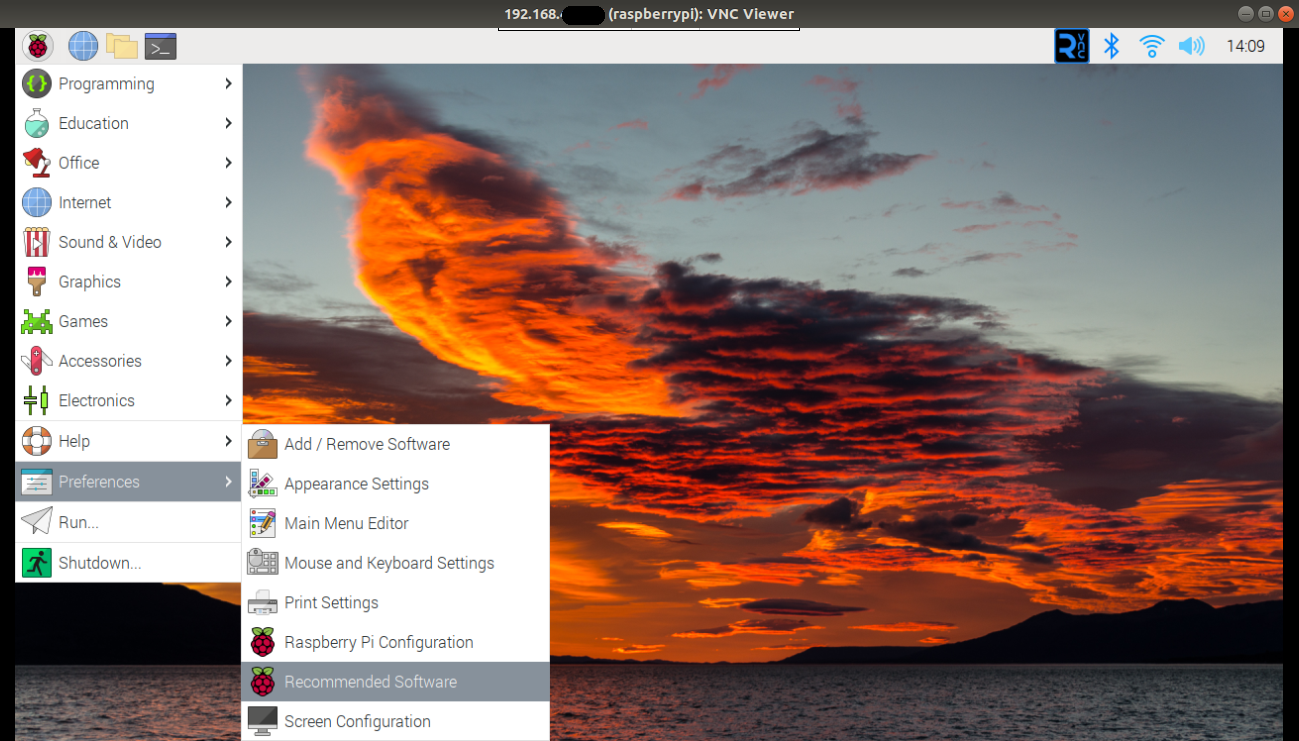Viewport: 1299px width, 741px height.
Task: Launch the web browser globe icon
Action: pyautogui.click(x=83, y=46)
